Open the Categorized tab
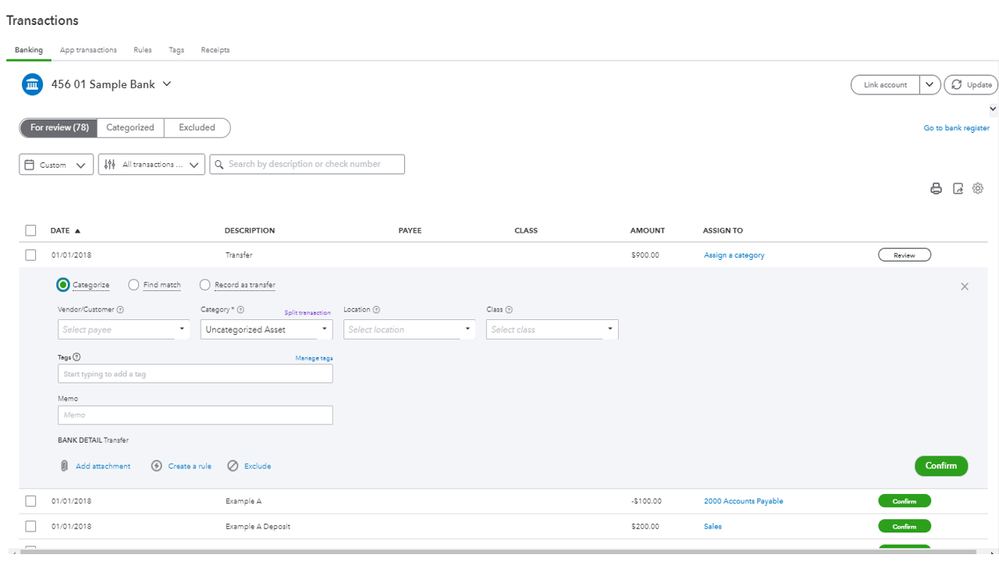 [130, 128]
